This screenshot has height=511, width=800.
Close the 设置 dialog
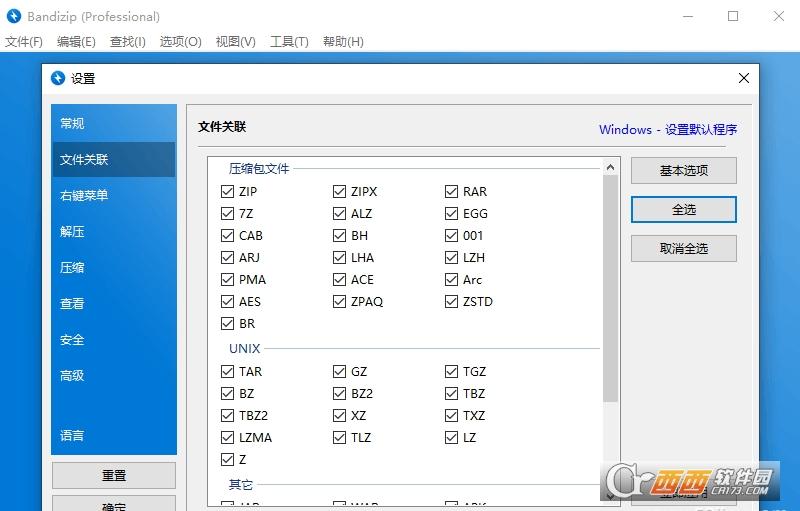744,78
